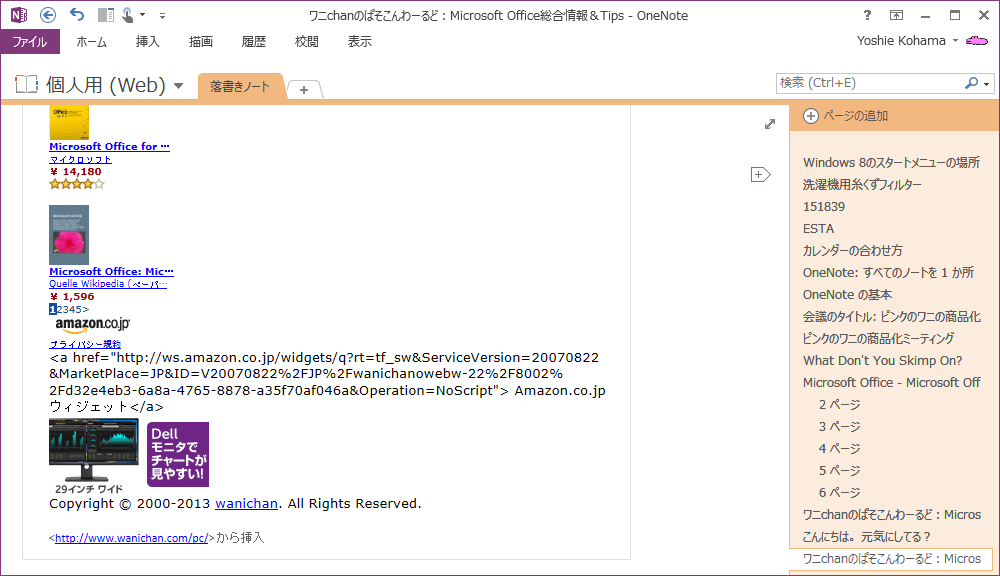Viewport: 1000px width, 576px height.
Task: Open the 描画 ribbon tab
Action: [x=200, y=41]
